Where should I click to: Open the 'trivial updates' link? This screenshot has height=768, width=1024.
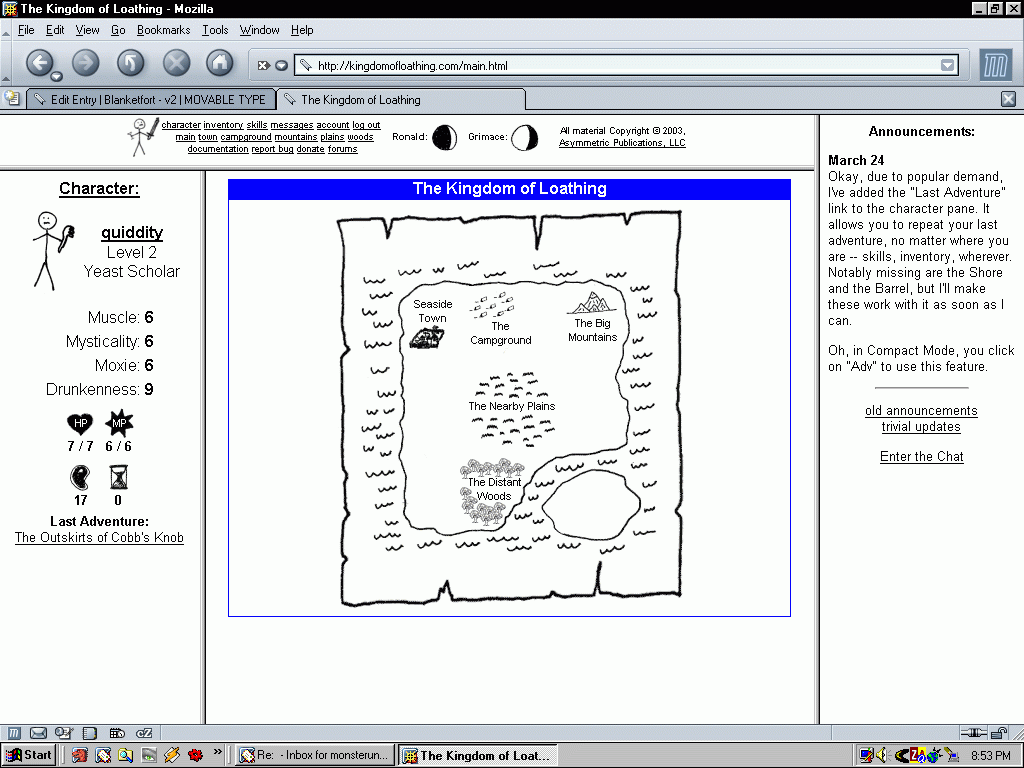921,427
